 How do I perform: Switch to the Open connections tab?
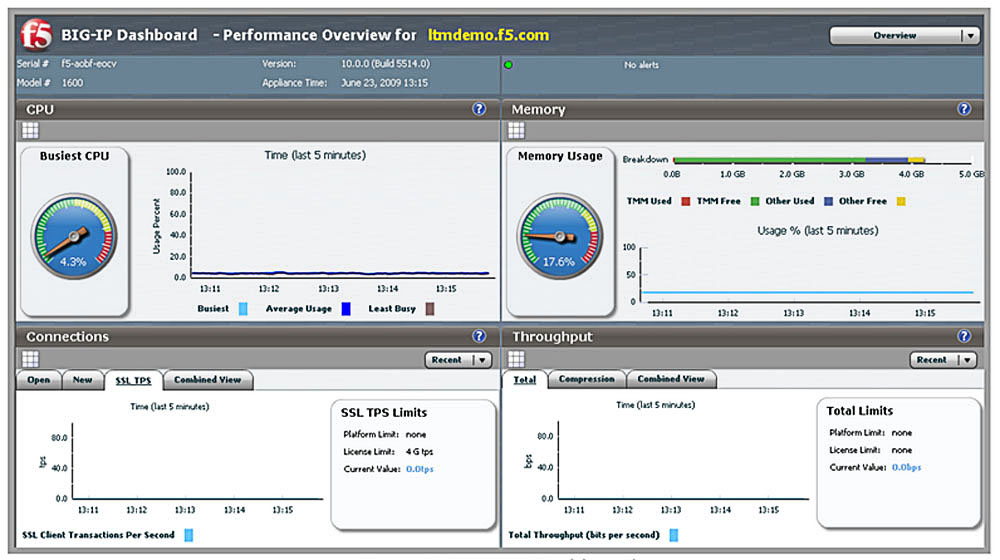[x=38, y=379]
